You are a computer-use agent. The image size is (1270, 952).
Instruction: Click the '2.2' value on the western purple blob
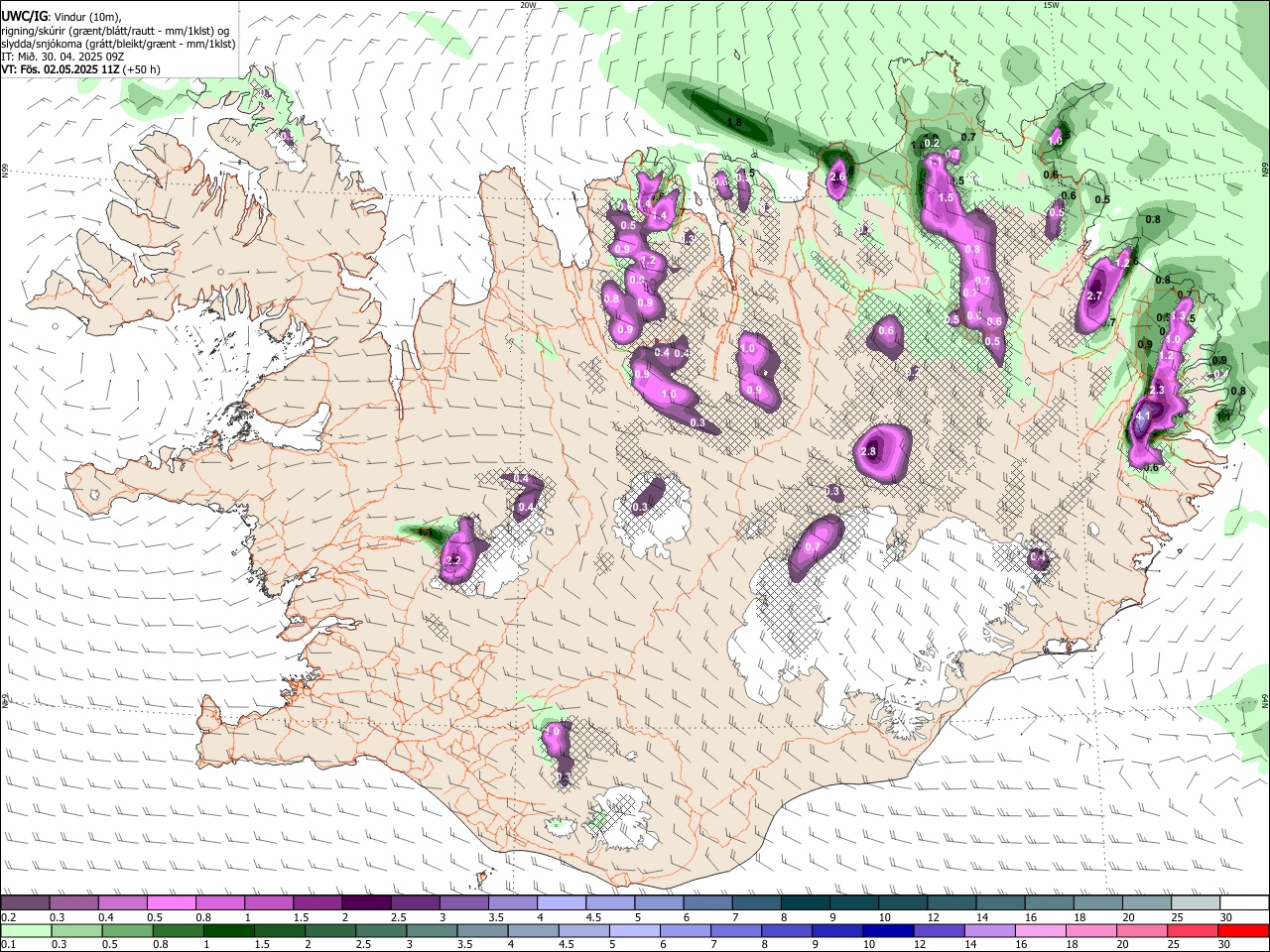(454, 560)
